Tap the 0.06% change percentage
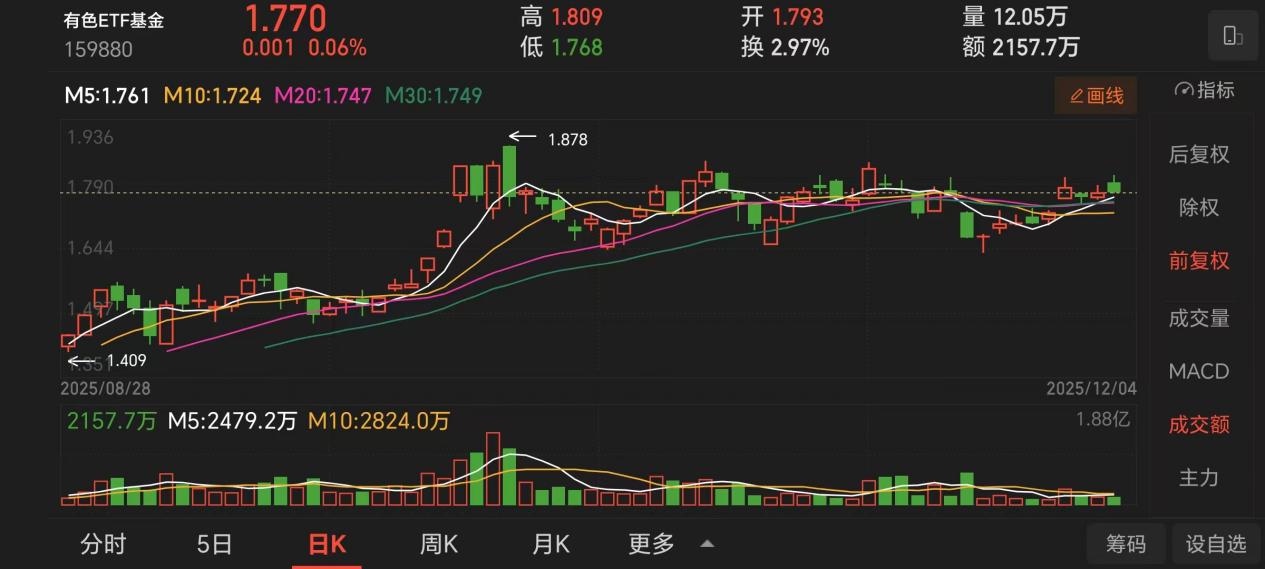This screenshot has height=569, width=1265. click(337, 47)
